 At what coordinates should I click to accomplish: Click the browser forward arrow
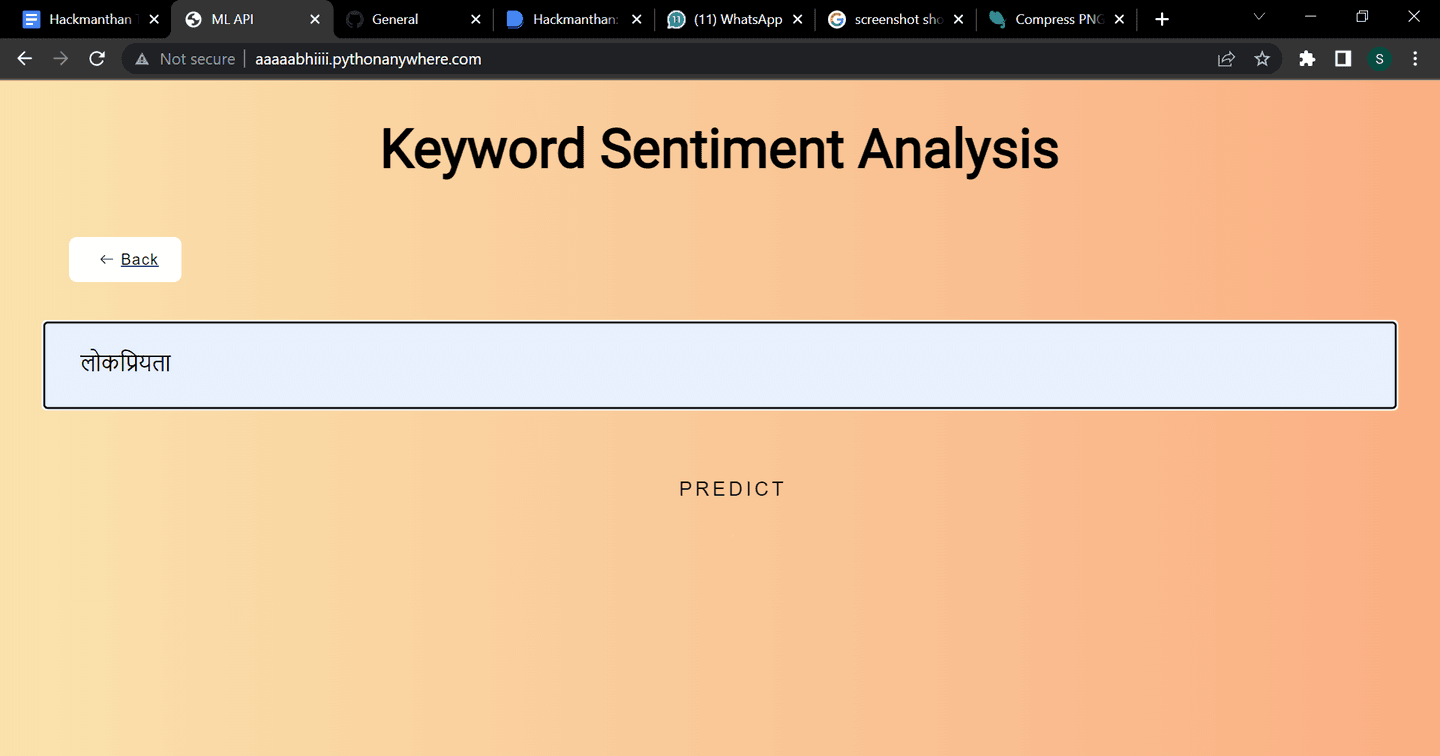coord(61,59)
